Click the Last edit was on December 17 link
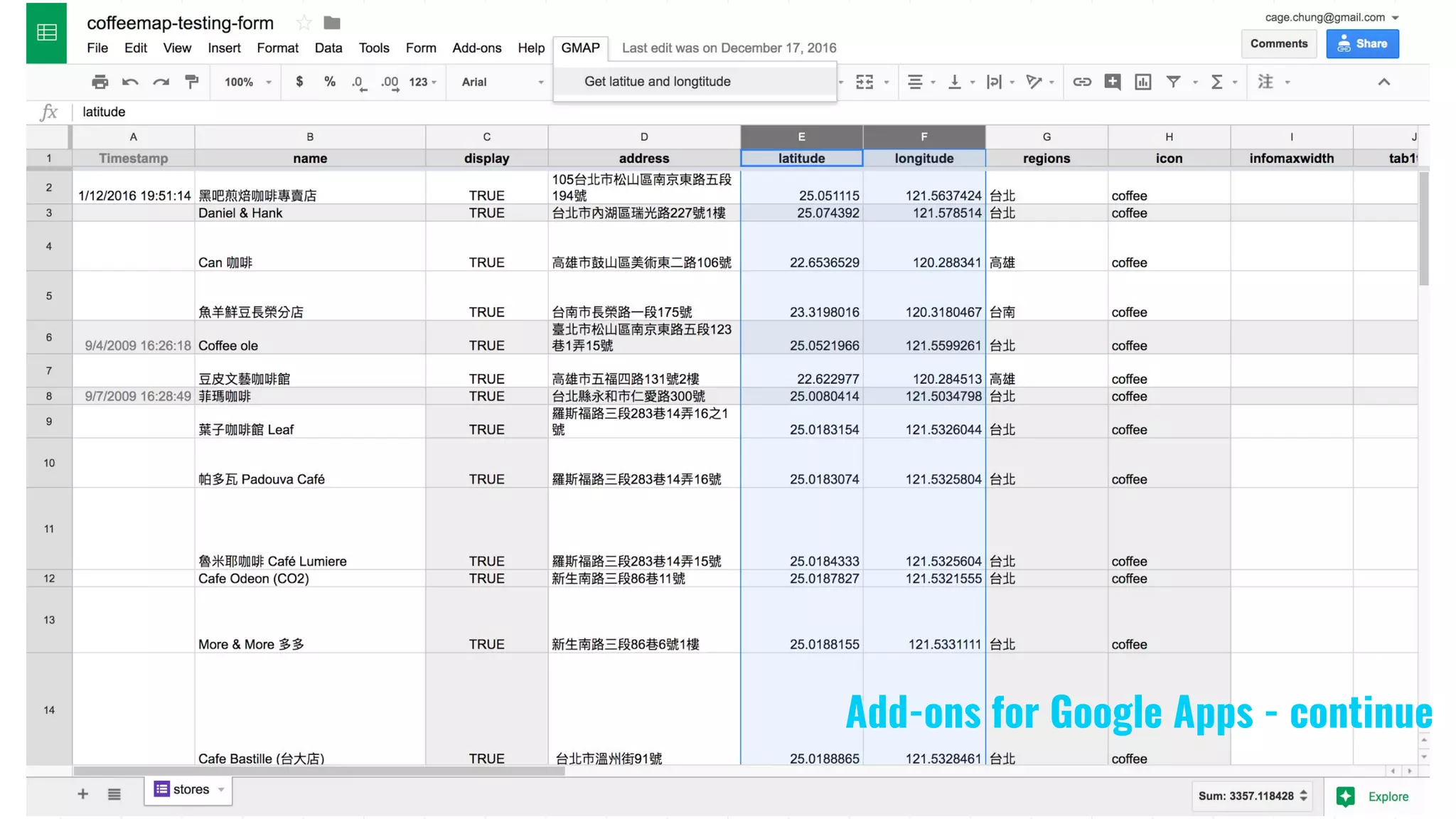 (729, 48)
